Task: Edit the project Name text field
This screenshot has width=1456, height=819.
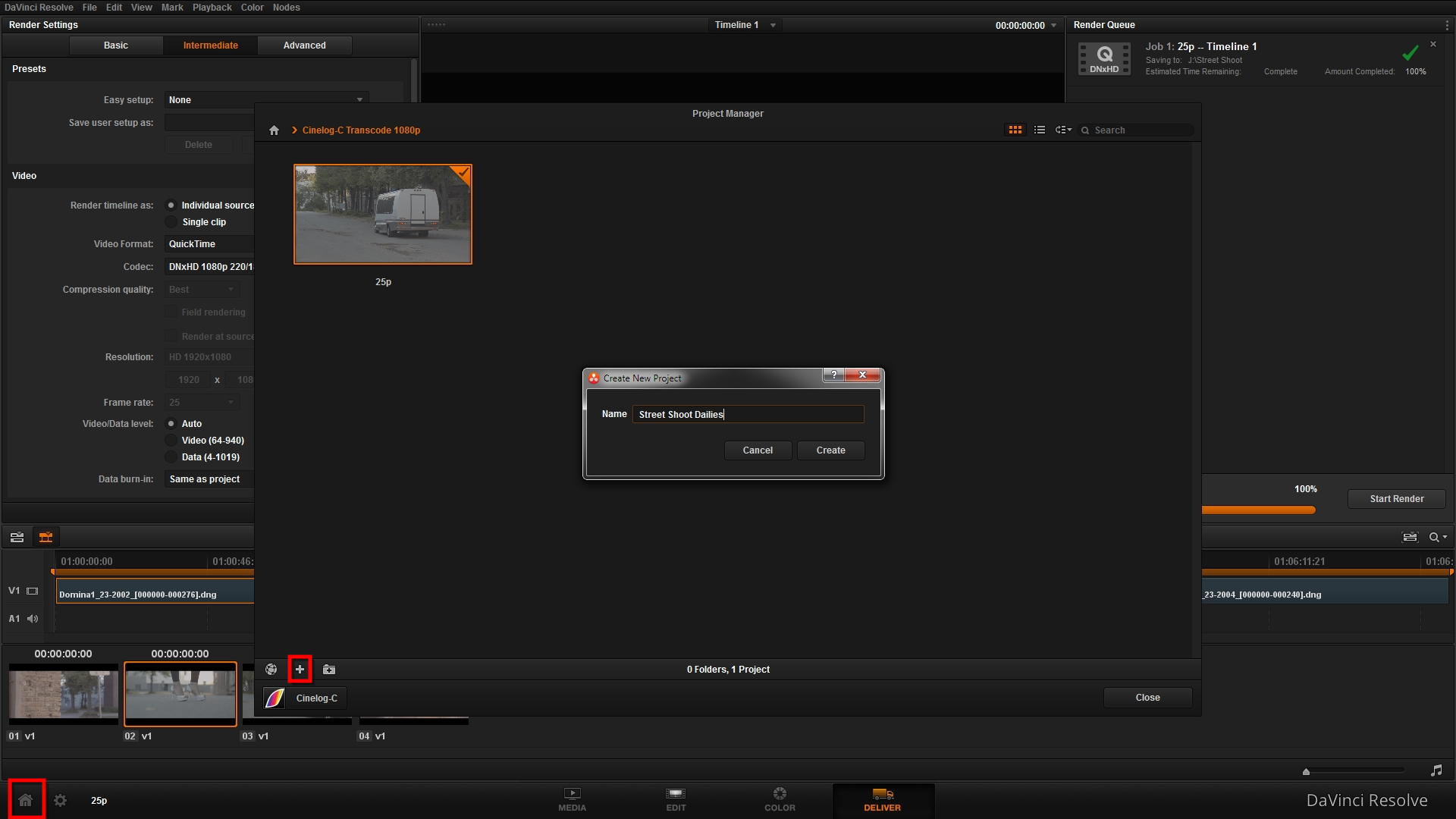Action: (748, 414)
